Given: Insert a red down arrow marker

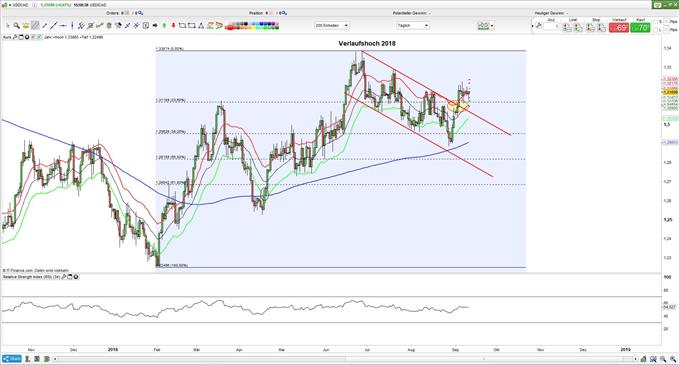Looking at the screenshot, I should 173,26.
